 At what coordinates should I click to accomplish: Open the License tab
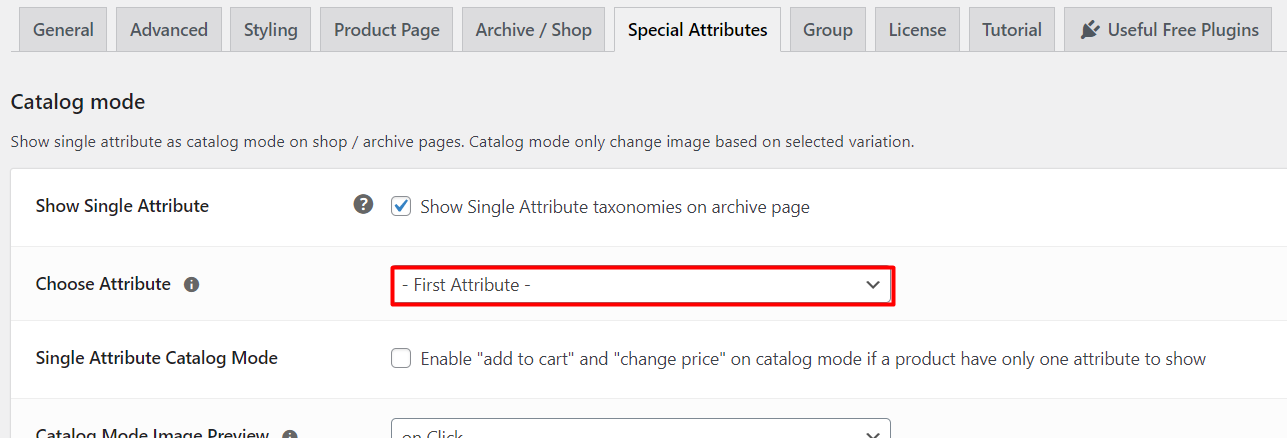click(x=917, y=30)
